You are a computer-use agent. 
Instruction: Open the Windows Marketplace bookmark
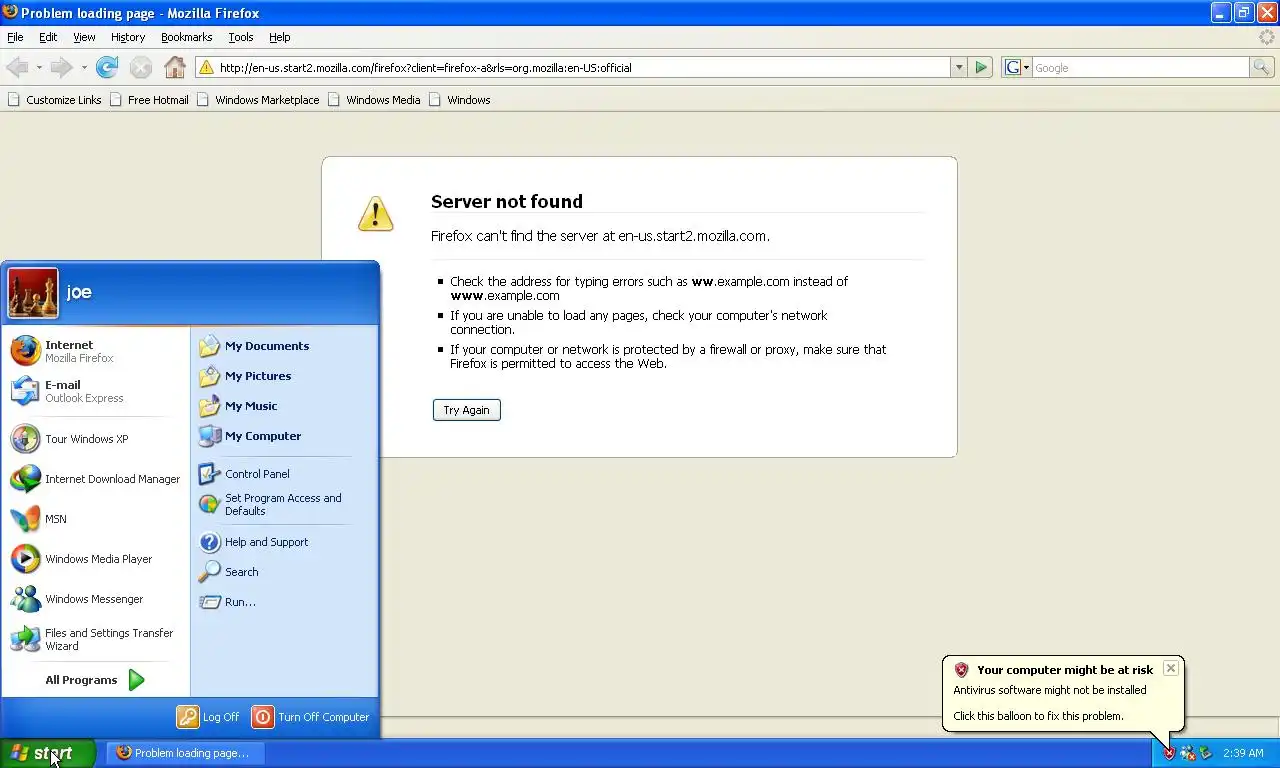(258, 100)
